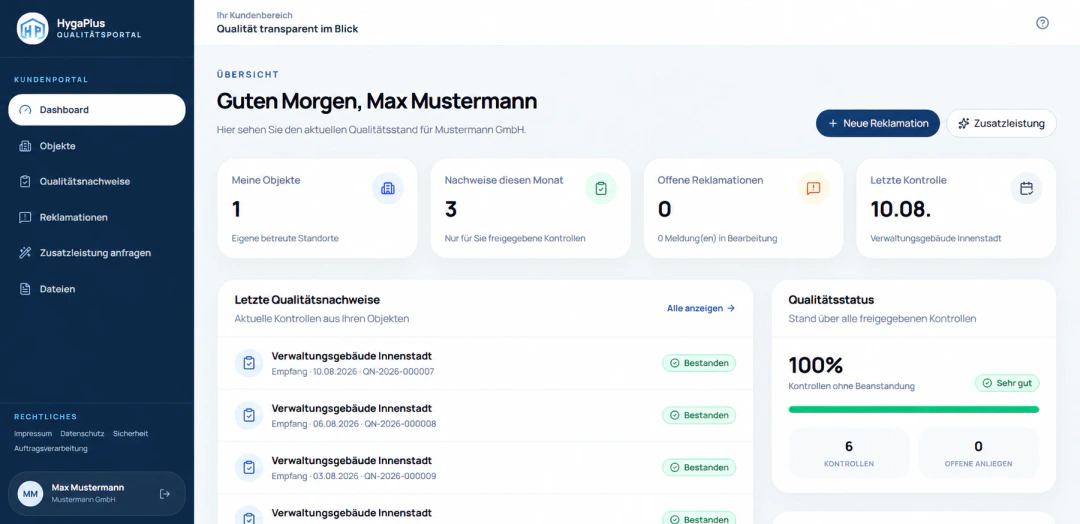
Task: Click the alert icon in Offene Reklamationen card
Action: click(x=813, y=189)
